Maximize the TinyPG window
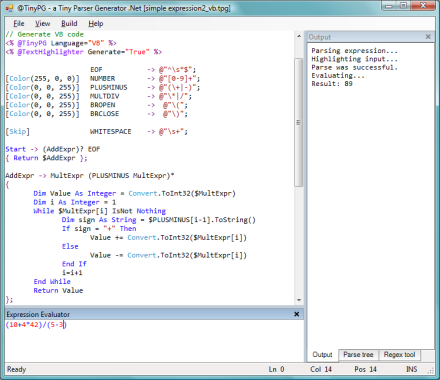The width and height of the screenshot is (440, 380). pyautogui.click(x=403, y=6)
